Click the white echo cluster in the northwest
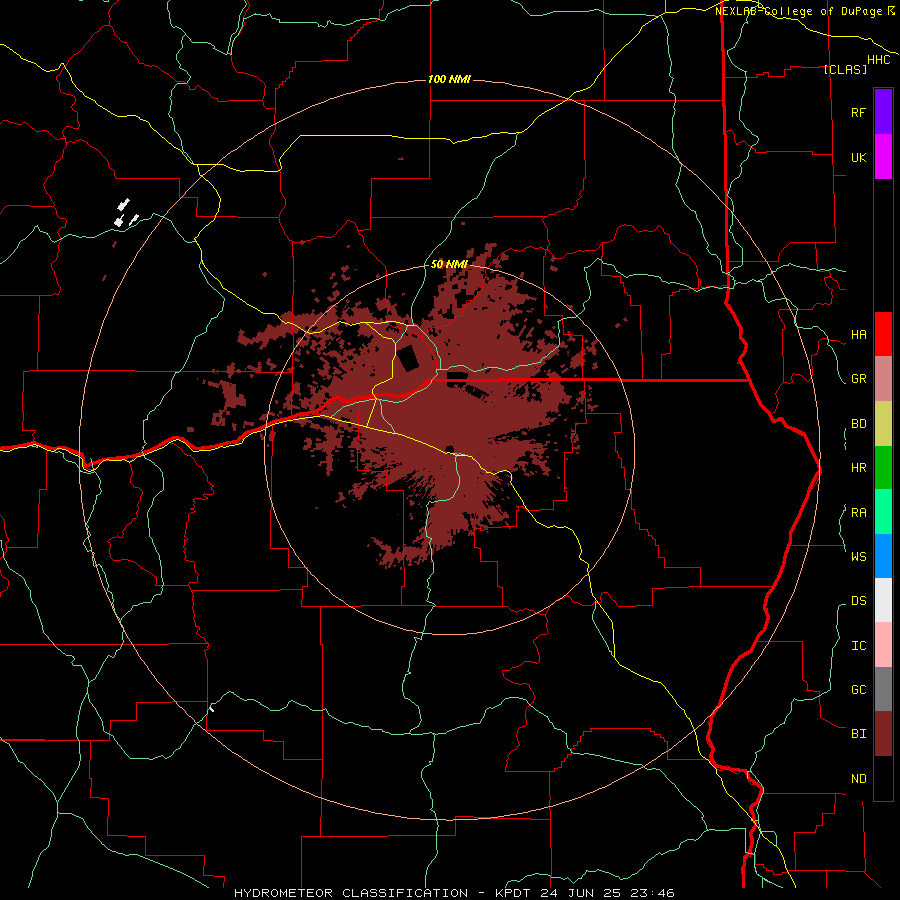The width and height of the screenshot is (900, 900). click(125, 214)
